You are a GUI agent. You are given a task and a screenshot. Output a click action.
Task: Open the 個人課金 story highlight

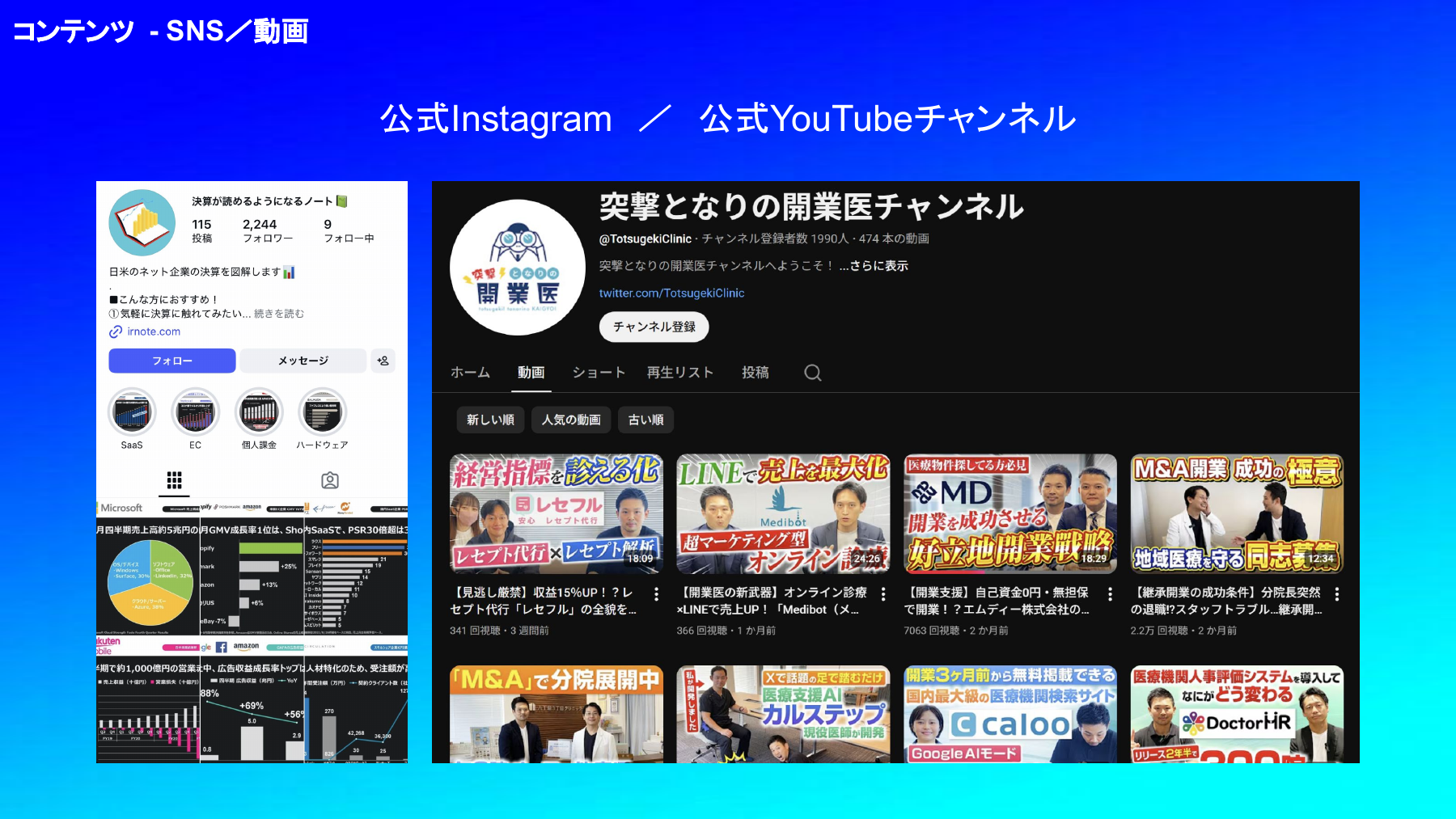coord(259,412)
